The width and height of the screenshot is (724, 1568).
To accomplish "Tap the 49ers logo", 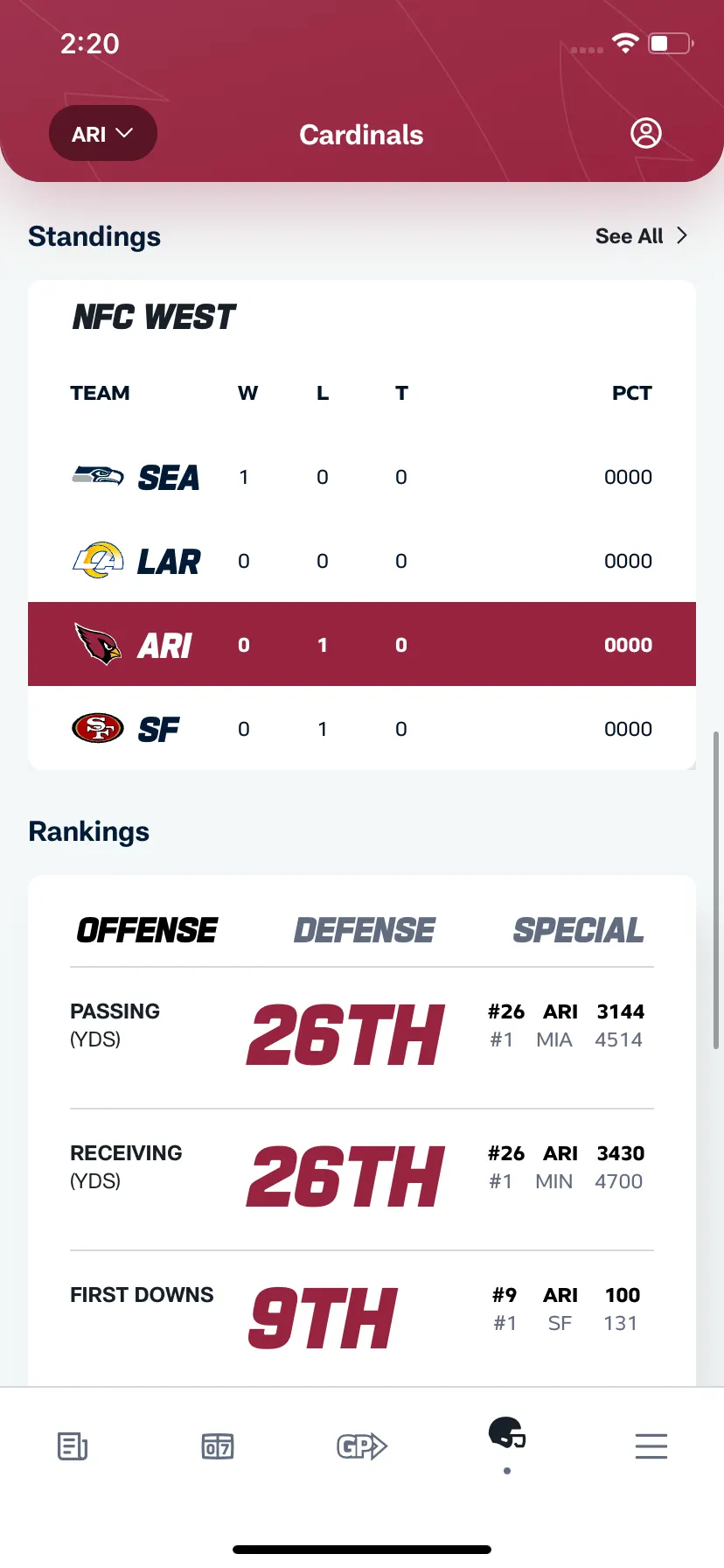I will click(x=98, y=728).
